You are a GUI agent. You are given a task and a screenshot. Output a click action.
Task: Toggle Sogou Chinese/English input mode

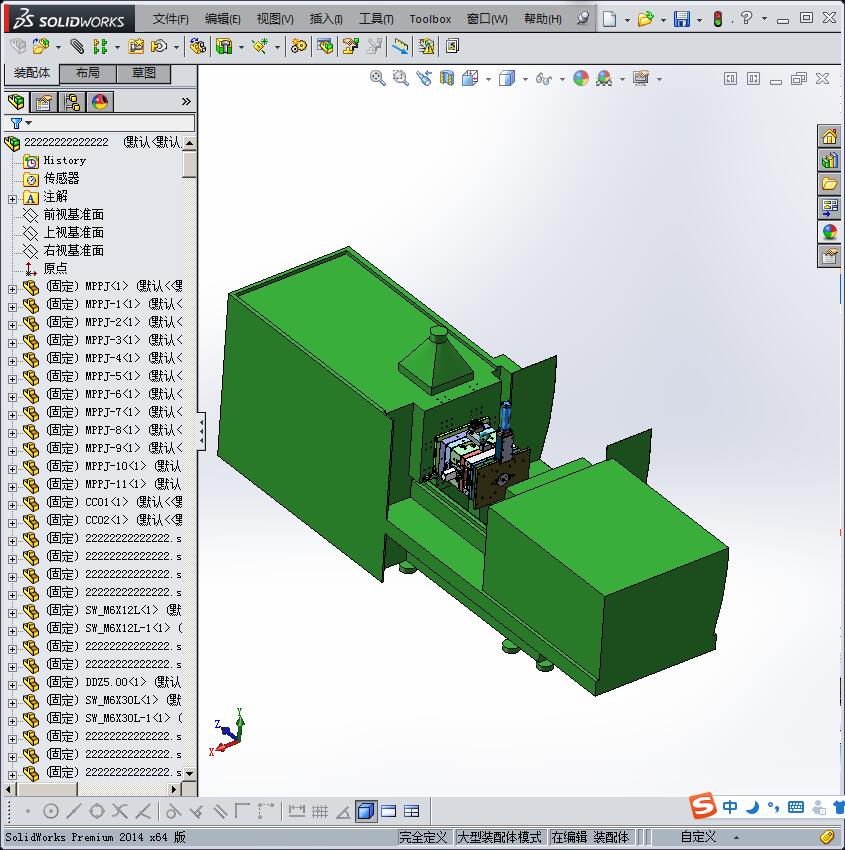coord(730,808)
